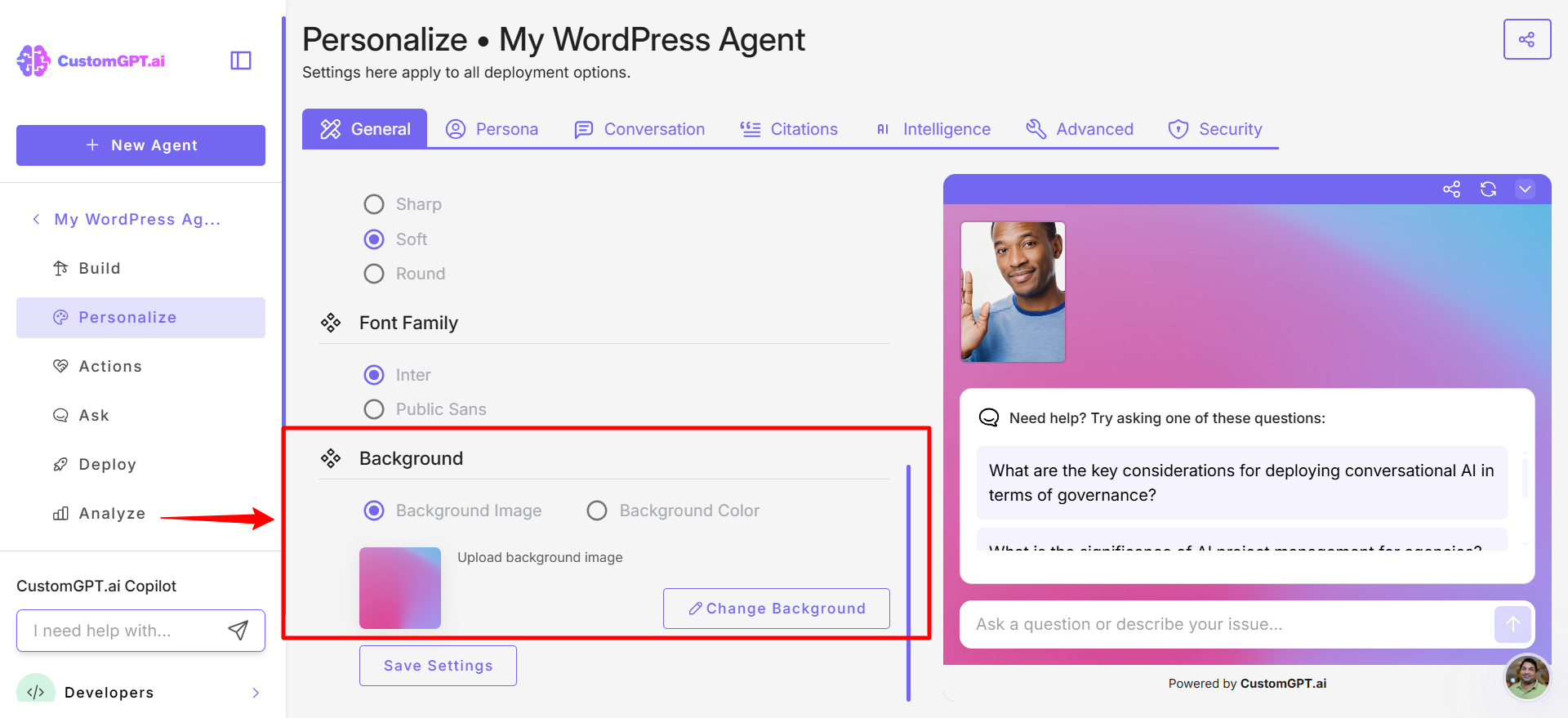The height and width of the screenshot is (718, 1568).
Task: Switch to the Intelligence tab
Action: point(933,129)
